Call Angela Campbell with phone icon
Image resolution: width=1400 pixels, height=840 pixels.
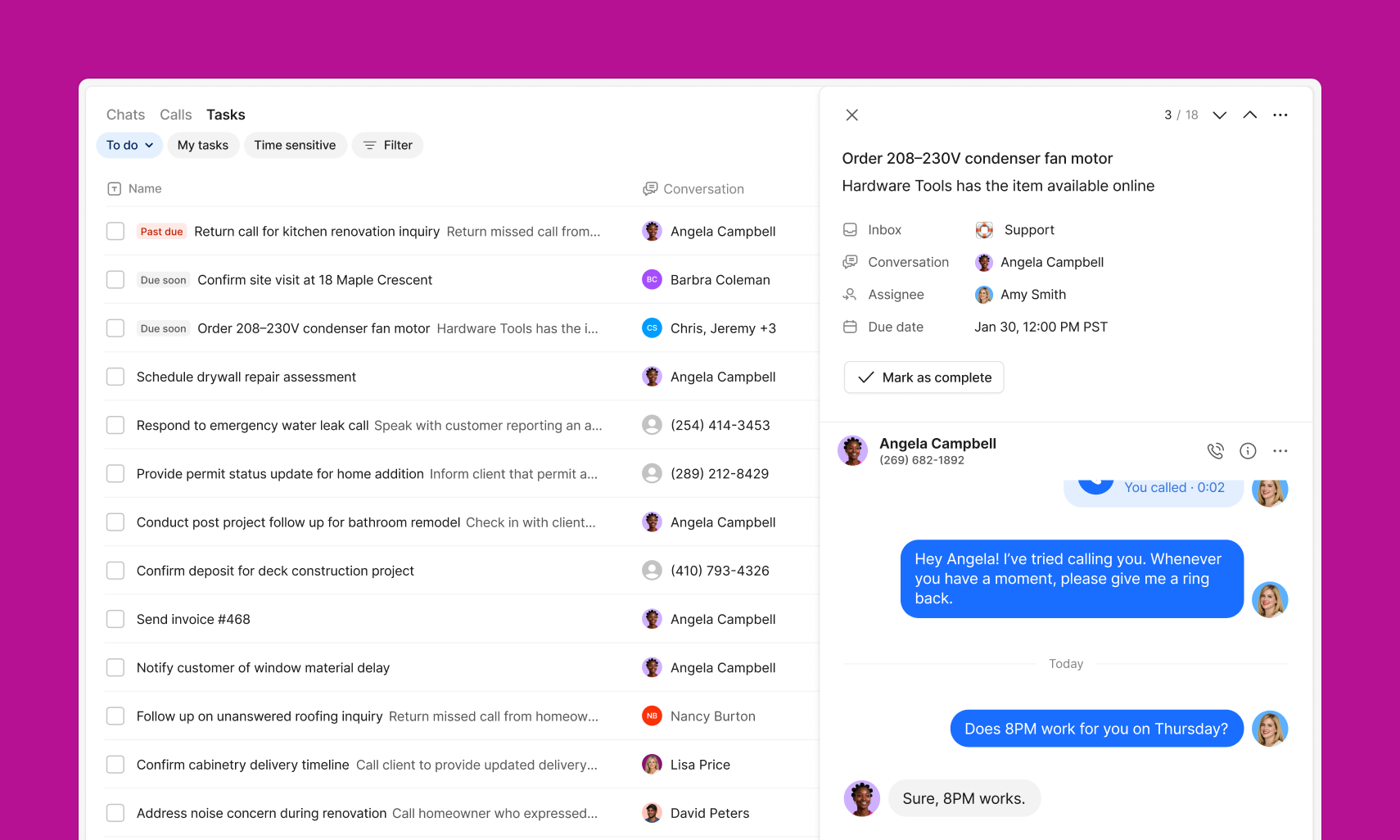point(1216,450)
